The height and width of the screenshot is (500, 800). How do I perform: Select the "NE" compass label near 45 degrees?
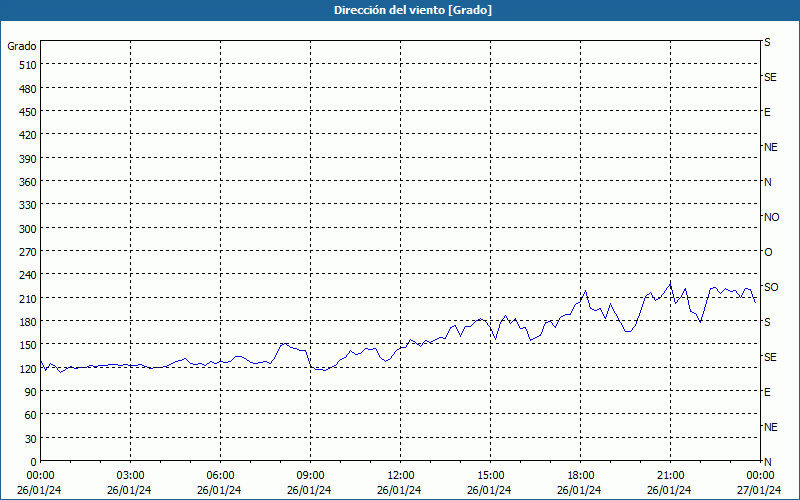click(770, 427)
